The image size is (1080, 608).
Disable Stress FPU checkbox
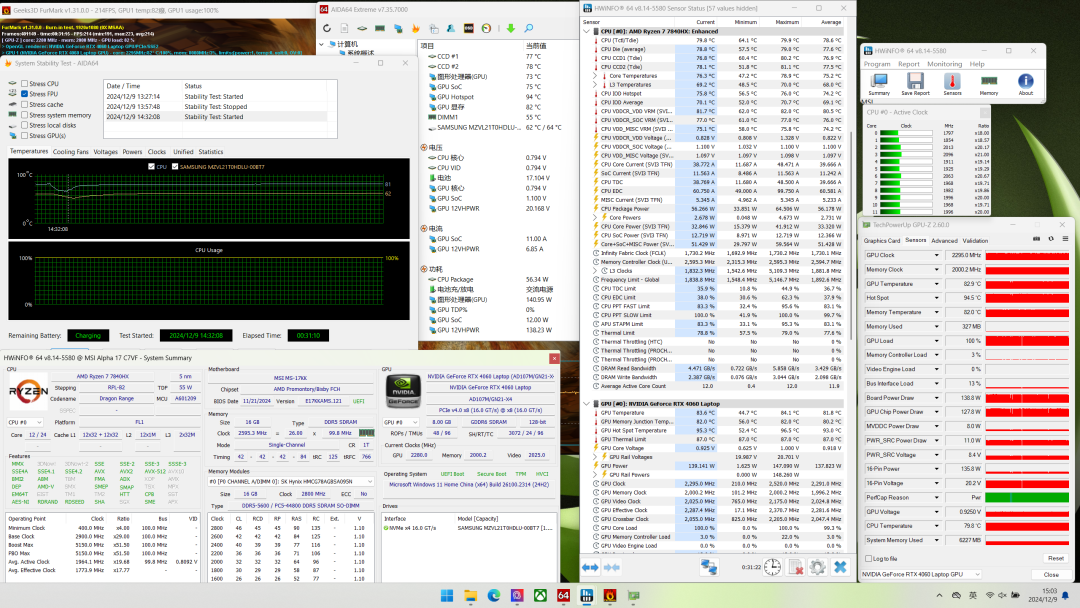coord(25,94)
